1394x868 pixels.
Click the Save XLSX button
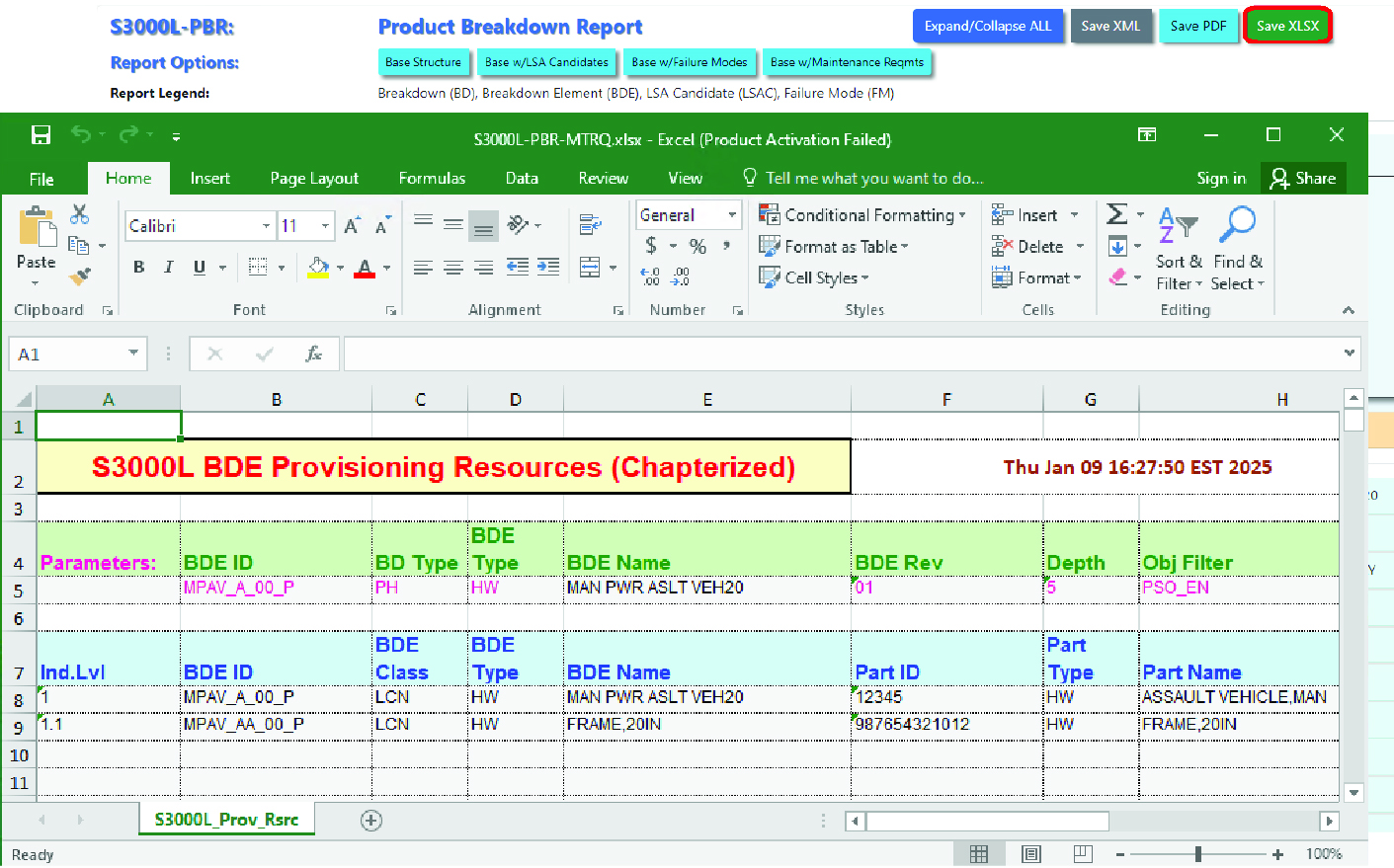[x=1287, y=26]
